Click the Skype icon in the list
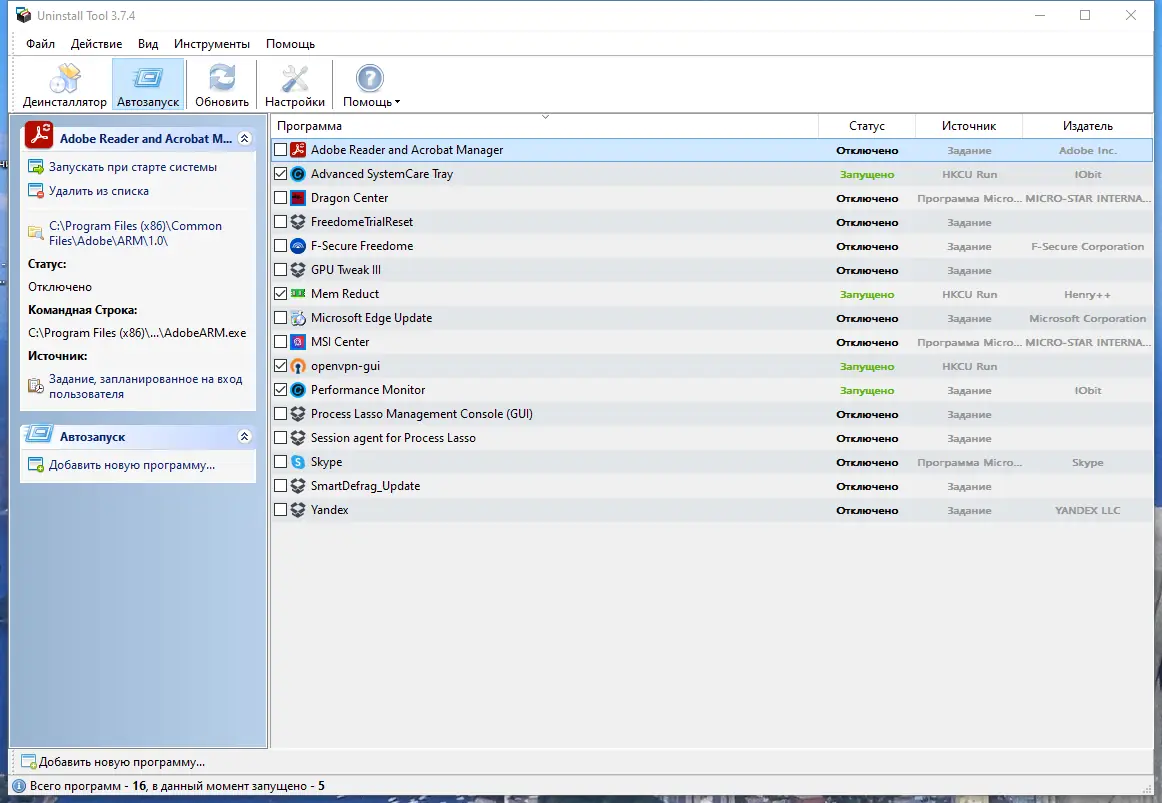The width and height of the screenshot is (1162, 803). (298, 462)
